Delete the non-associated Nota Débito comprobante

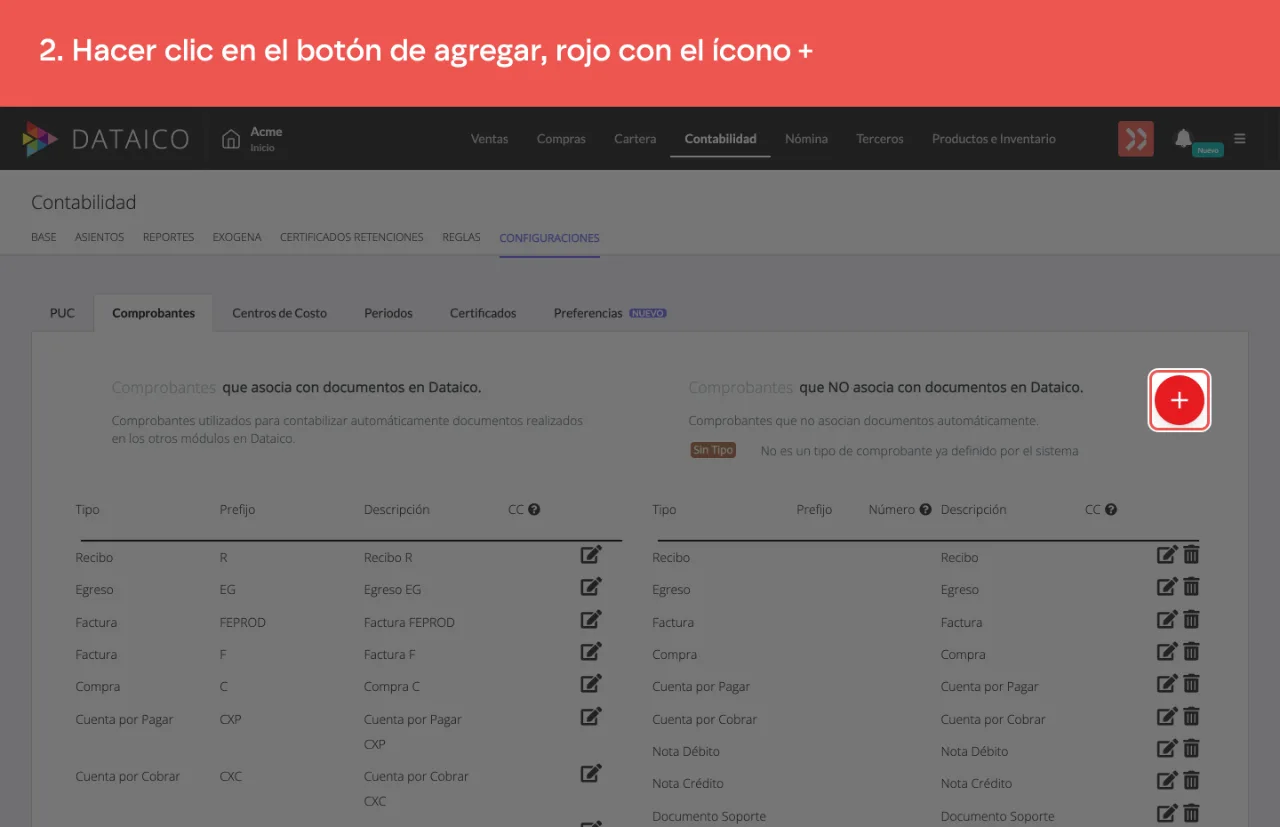click(1191, 749)
